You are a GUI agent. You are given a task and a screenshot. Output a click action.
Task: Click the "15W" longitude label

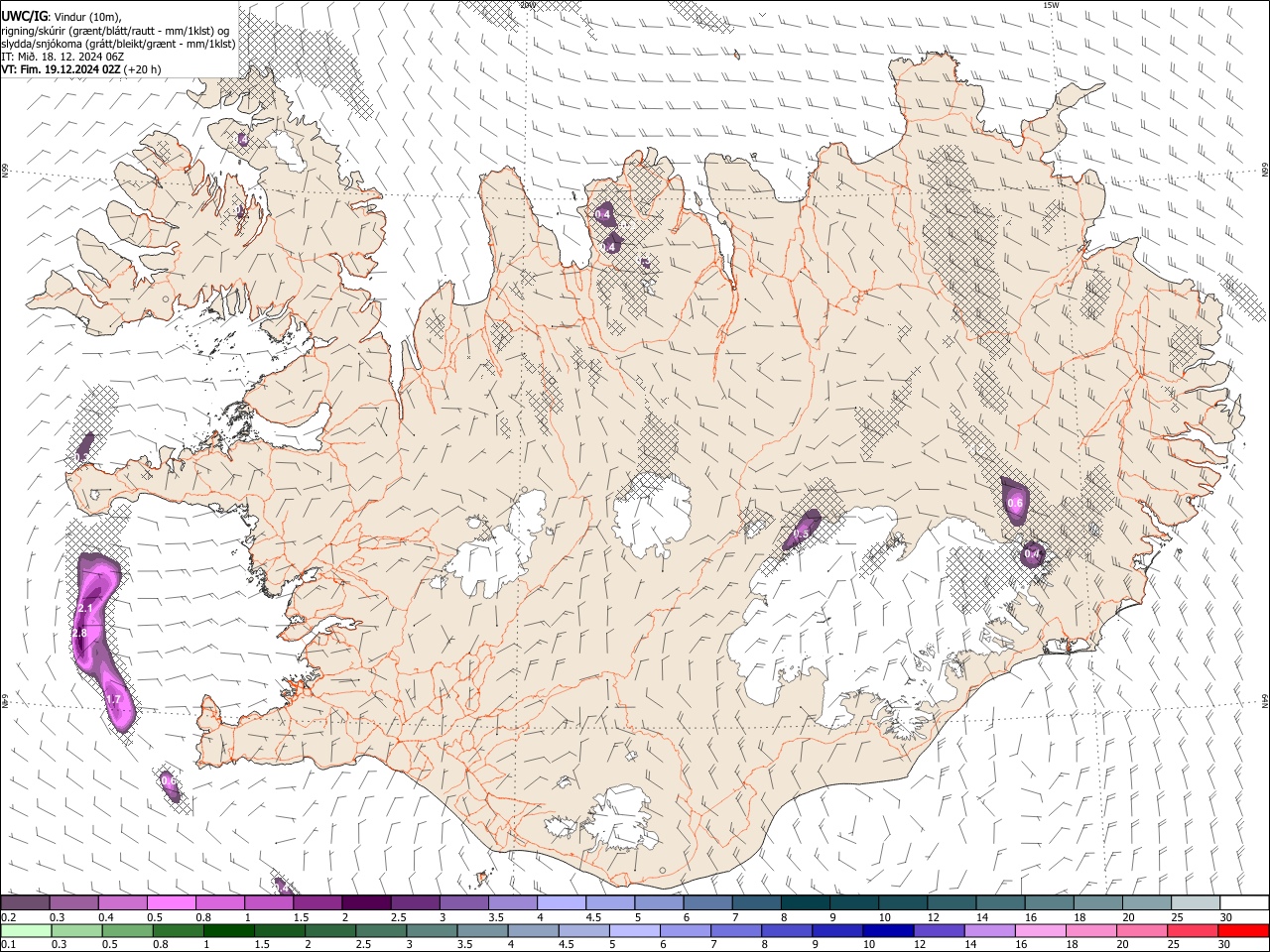click(1051, 5)
